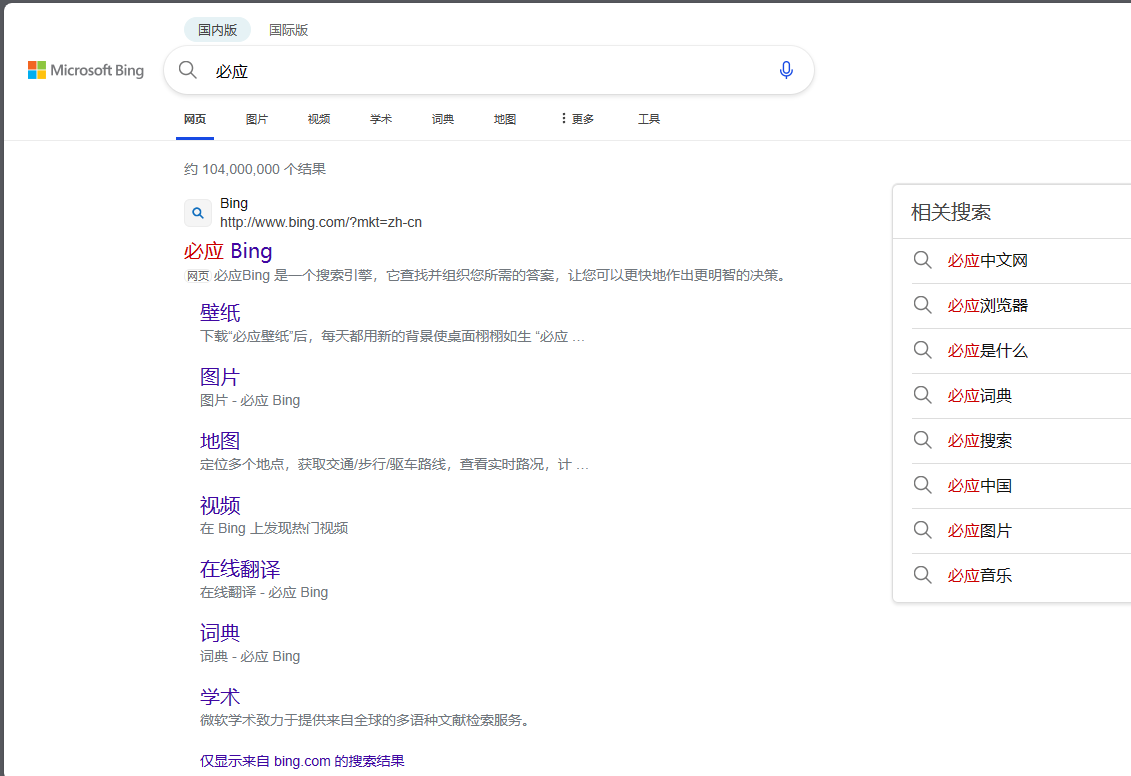The width and height of the screenshot is (1131, 776).
Task: Focus the search input containing 必应
Action: pos(490,71)
